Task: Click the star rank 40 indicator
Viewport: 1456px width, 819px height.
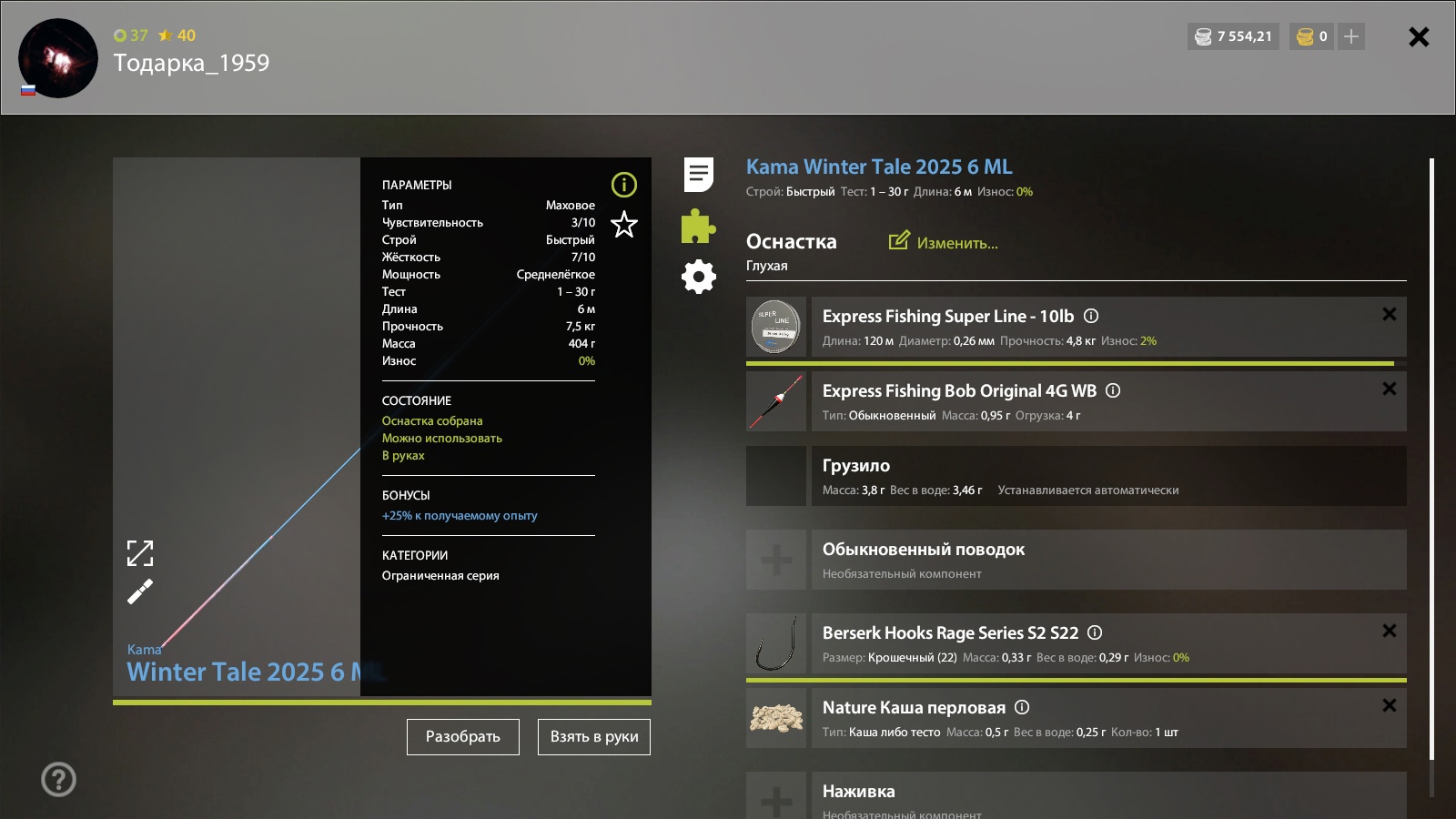Action: click(177, 35)
